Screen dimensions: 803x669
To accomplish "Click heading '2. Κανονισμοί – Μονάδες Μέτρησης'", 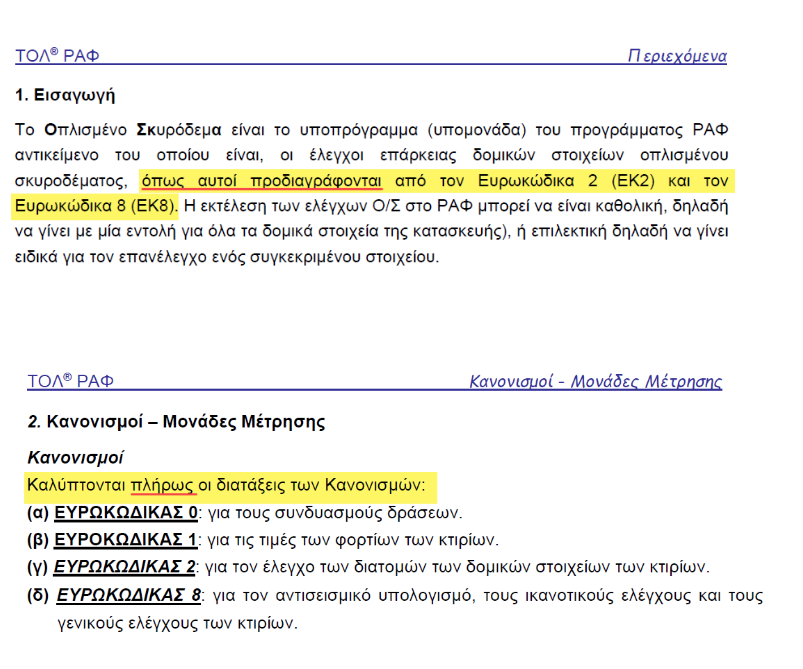I will tap(176, 422).
